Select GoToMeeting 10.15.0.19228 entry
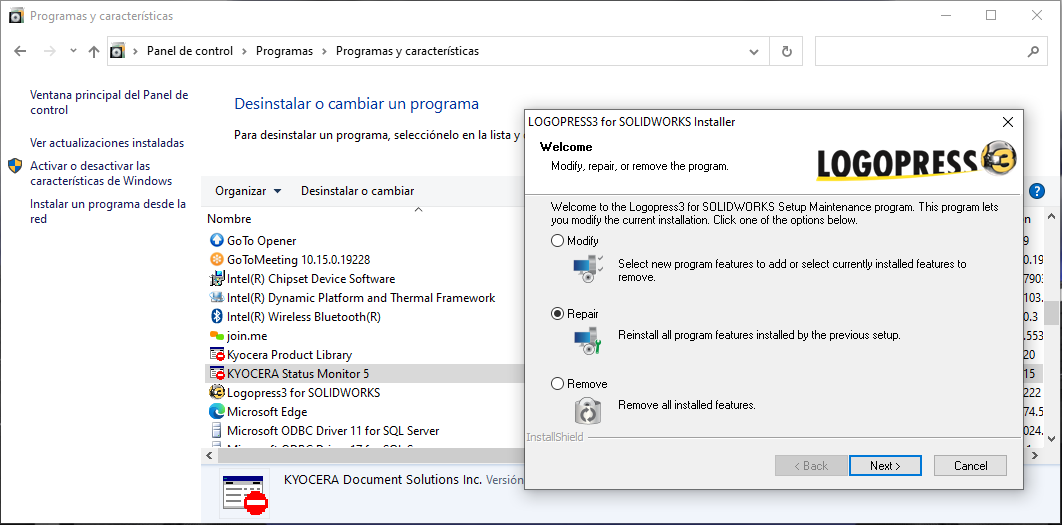Screen dimensions: 1062x525 299,259
